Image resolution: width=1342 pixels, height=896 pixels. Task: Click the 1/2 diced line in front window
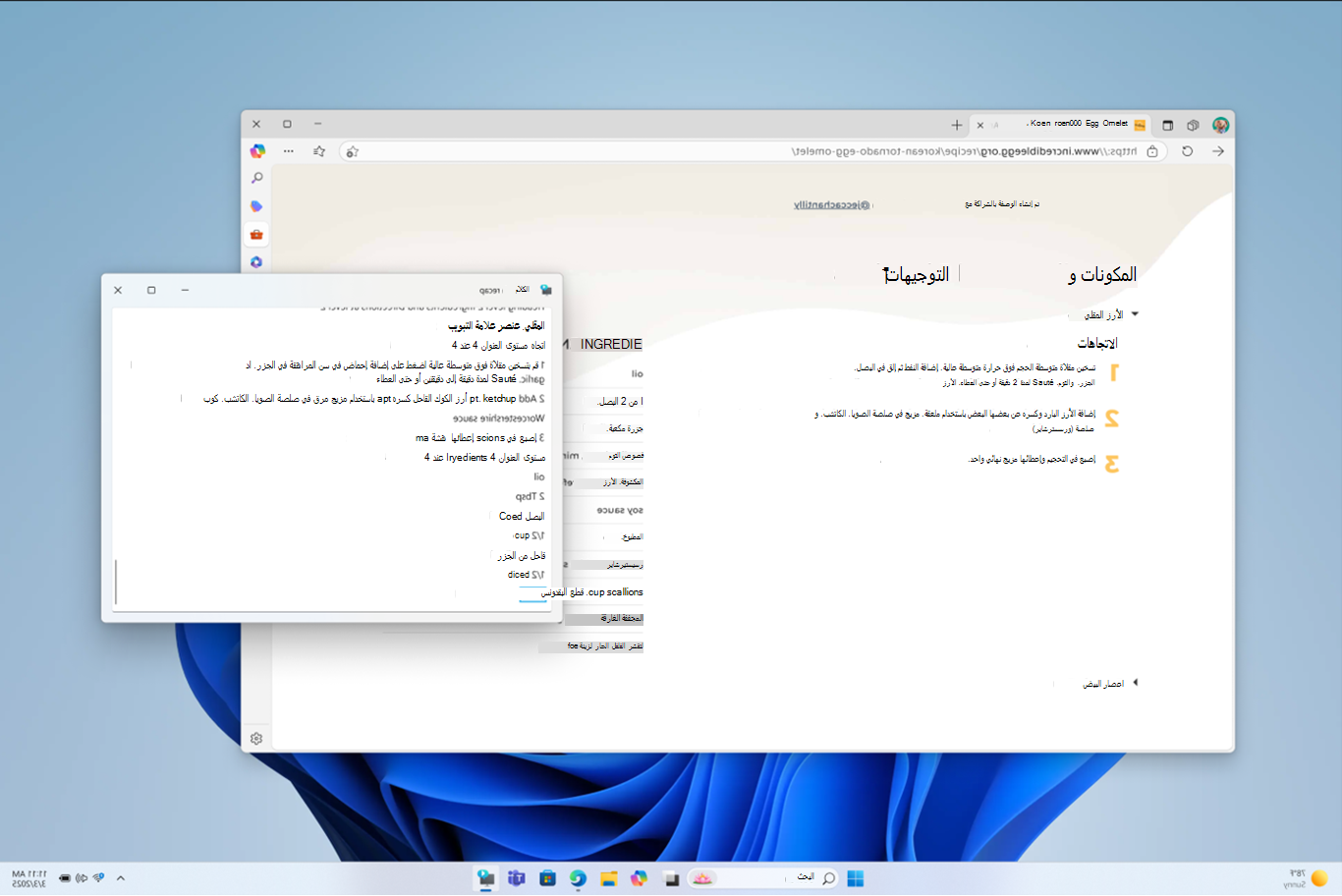tap(526, 575)
